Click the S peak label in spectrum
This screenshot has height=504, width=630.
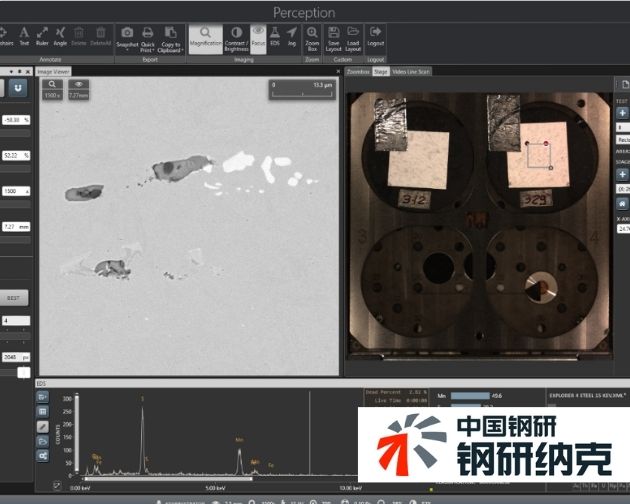pos(142,399)
